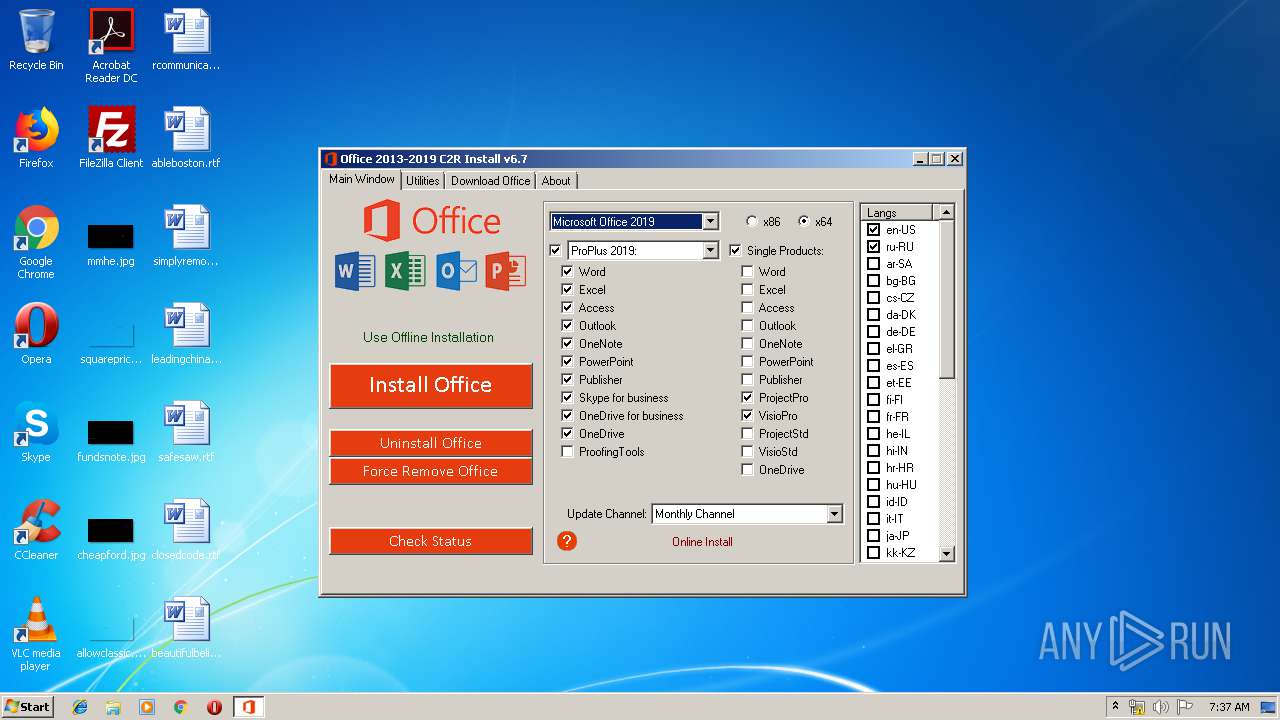The width and height of the screenshot is (1280, 720).
Task: Check the OneDrive single product checkbox
Action: [748, 470]
